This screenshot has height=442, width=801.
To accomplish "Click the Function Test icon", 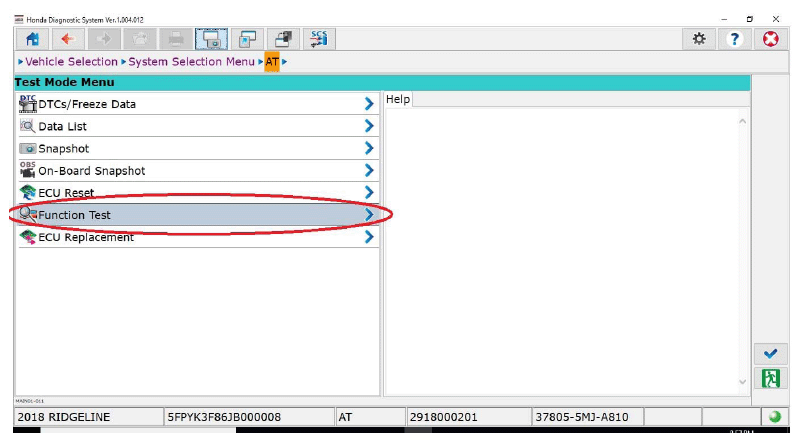I will click(28, 215).
